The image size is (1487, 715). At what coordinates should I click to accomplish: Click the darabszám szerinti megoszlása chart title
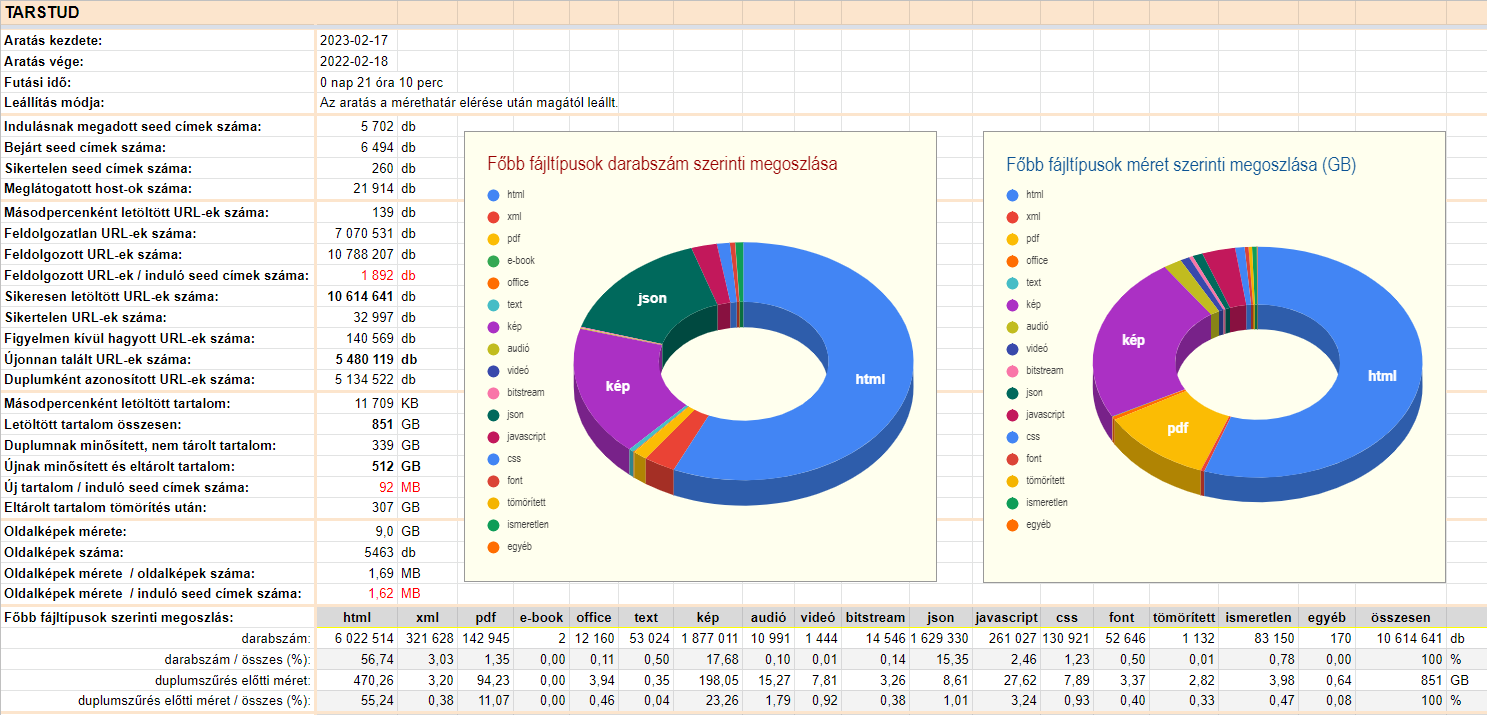tap(662, 164)
